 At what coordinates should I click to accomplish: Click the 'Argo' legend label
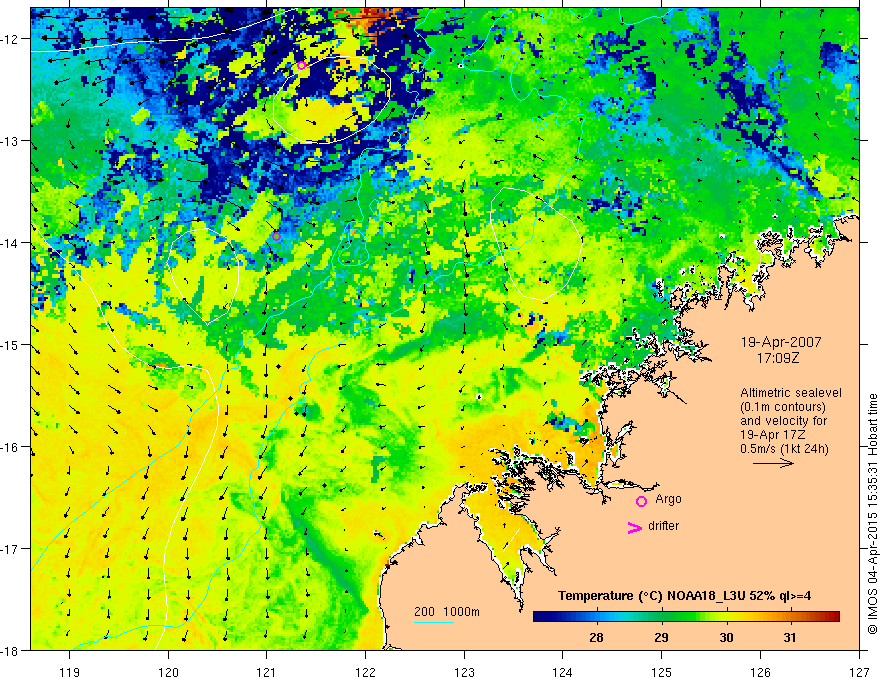click(x=668, y=499)
